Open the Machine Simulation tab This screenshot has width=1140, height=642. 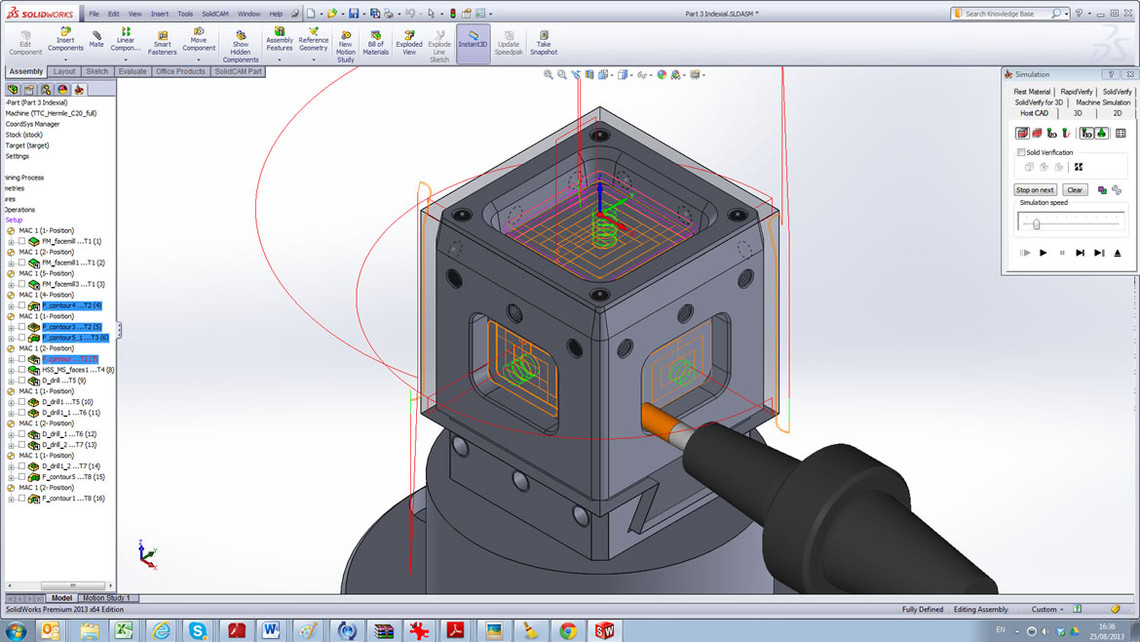(x=1103, y=103)
